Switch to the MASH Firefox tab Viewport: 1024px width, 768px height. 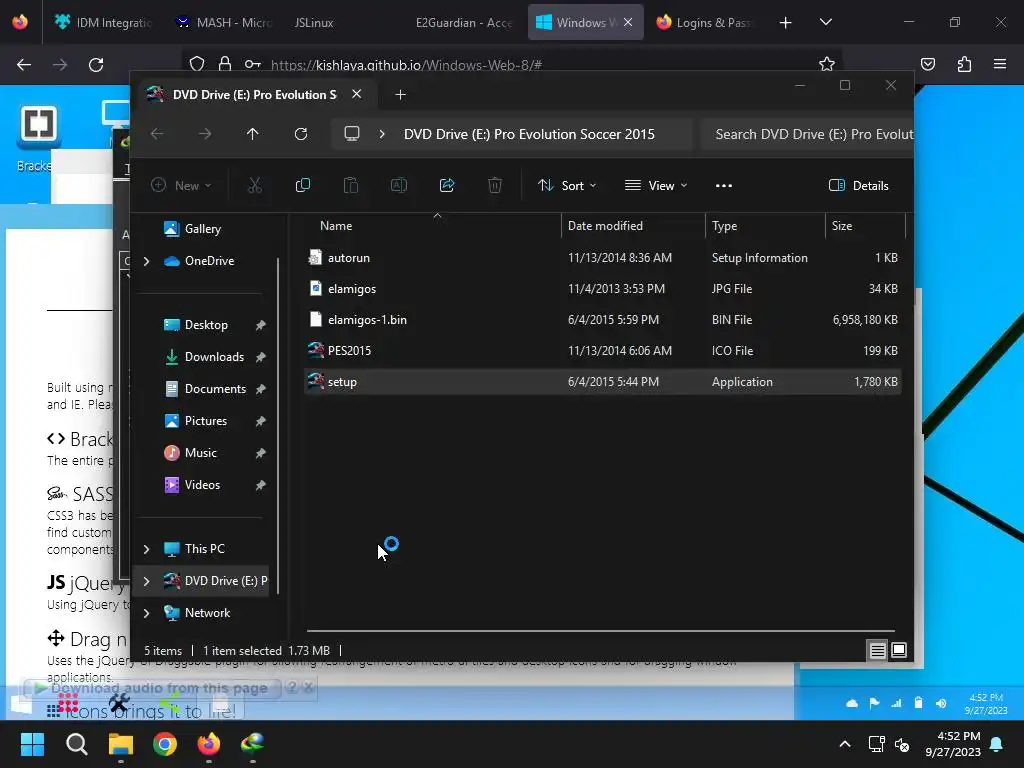click(224, 22)
